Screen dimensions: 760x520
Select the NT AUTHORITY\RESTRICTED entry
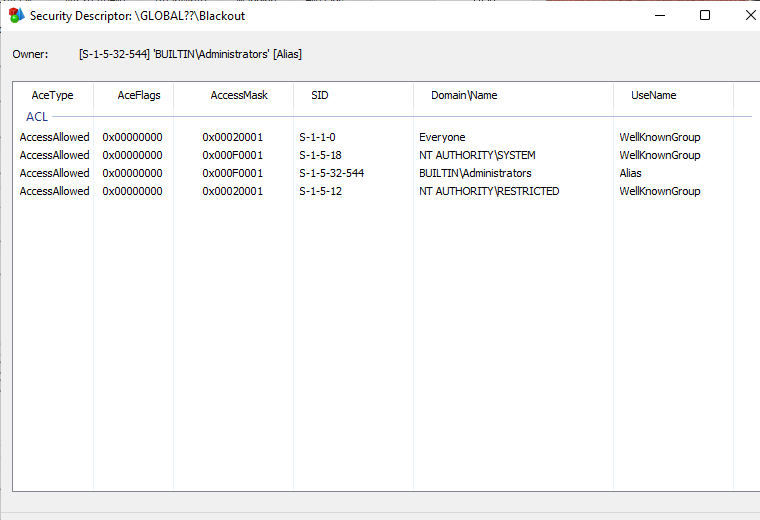tap(489, 191)
